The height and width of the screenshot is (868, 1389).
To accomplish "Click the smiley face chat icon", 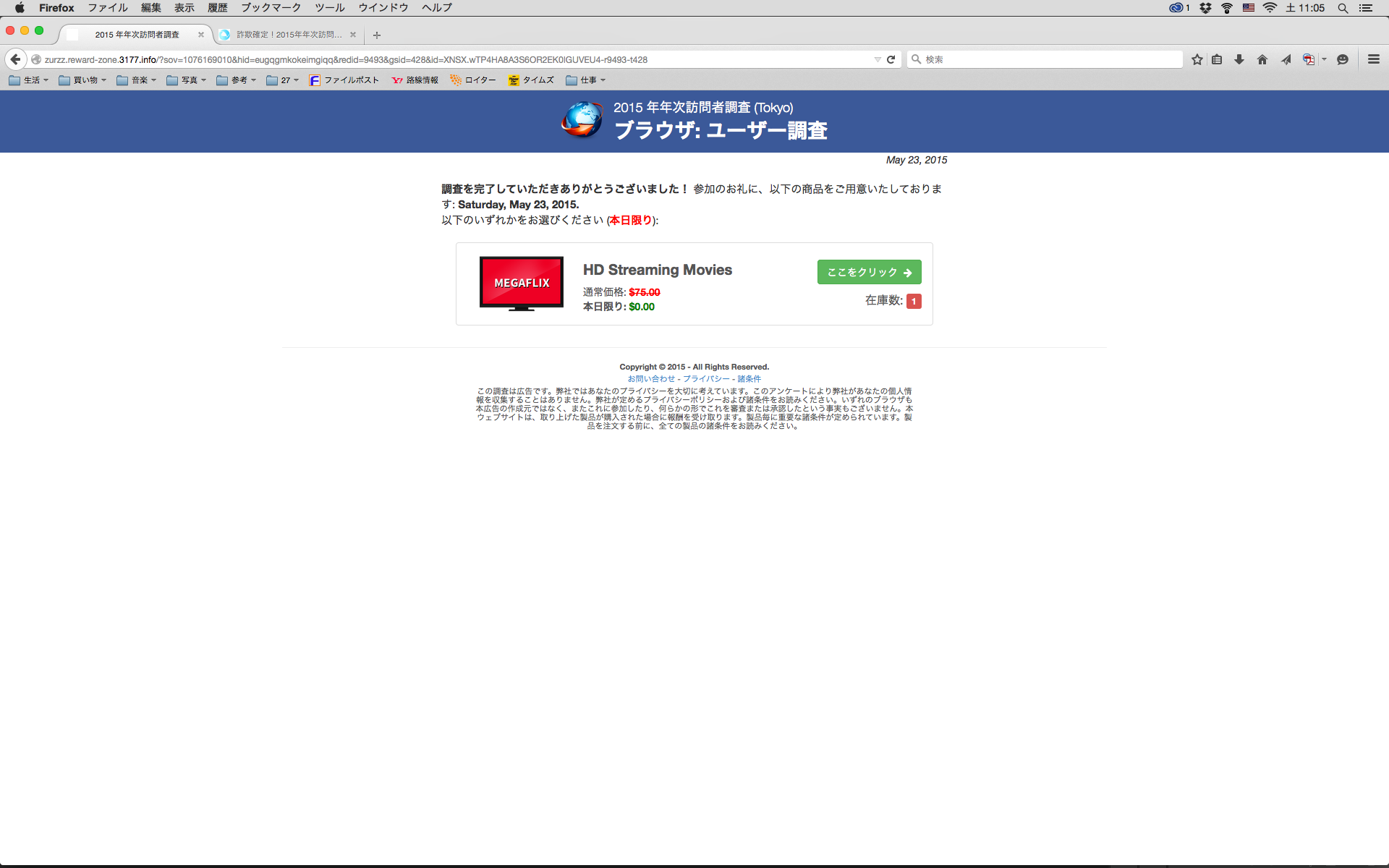I will 1343,59.
